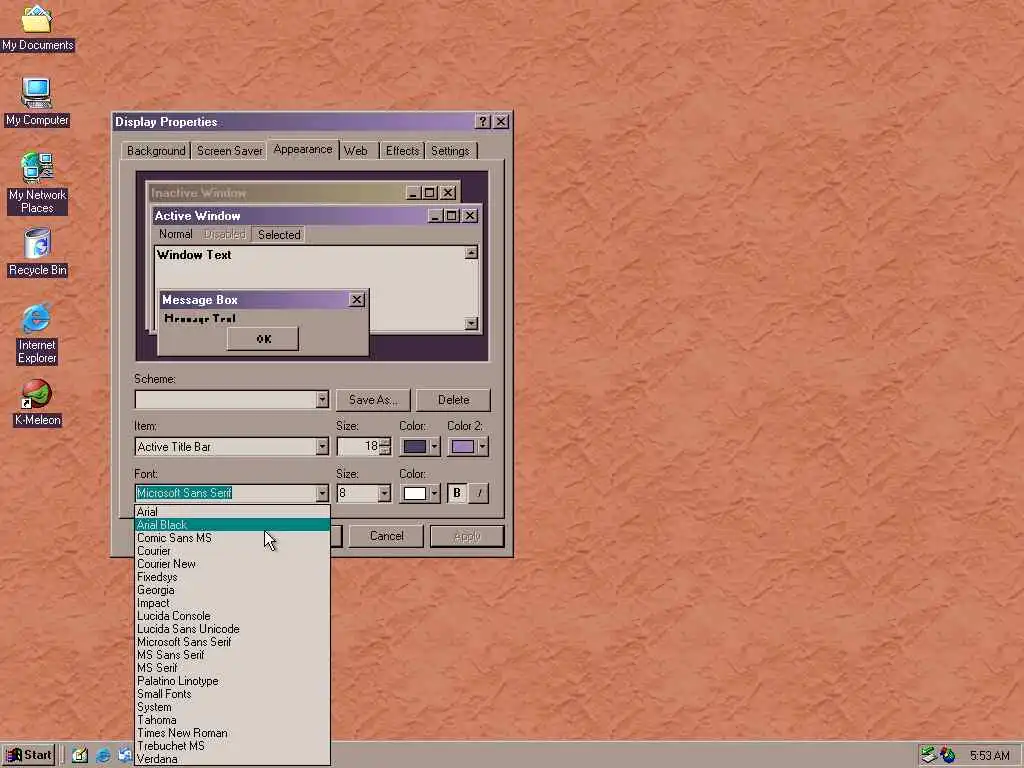Image resolution: width=1024 pixels, height=768 pixels.
Task: Choose Impact font from list
Action: click(232, 603)
